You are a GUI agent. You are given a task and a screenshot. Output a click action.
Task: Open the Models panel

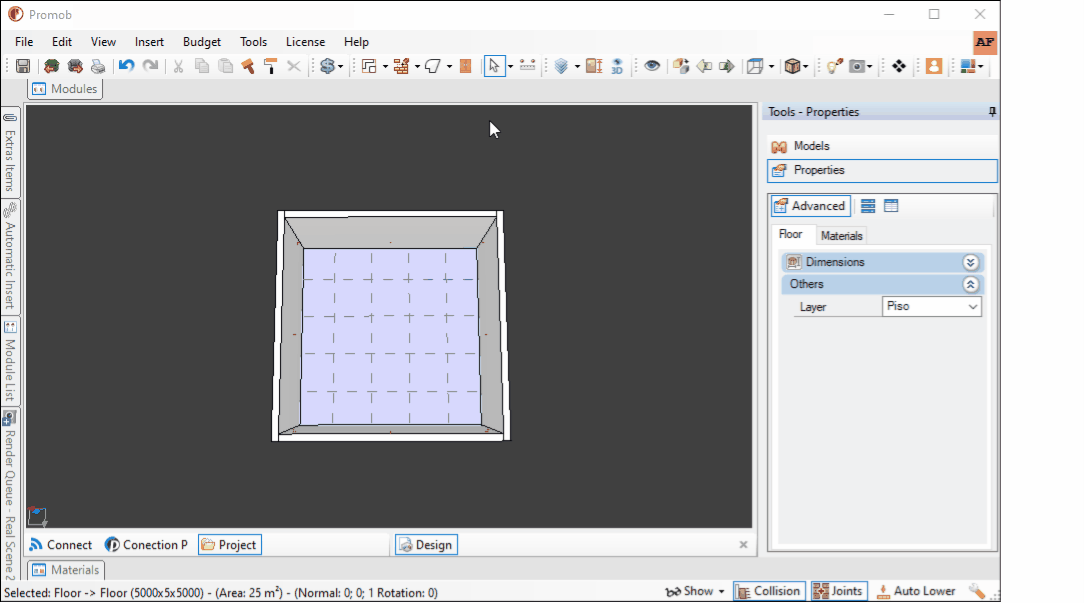[x=882, y=146]
